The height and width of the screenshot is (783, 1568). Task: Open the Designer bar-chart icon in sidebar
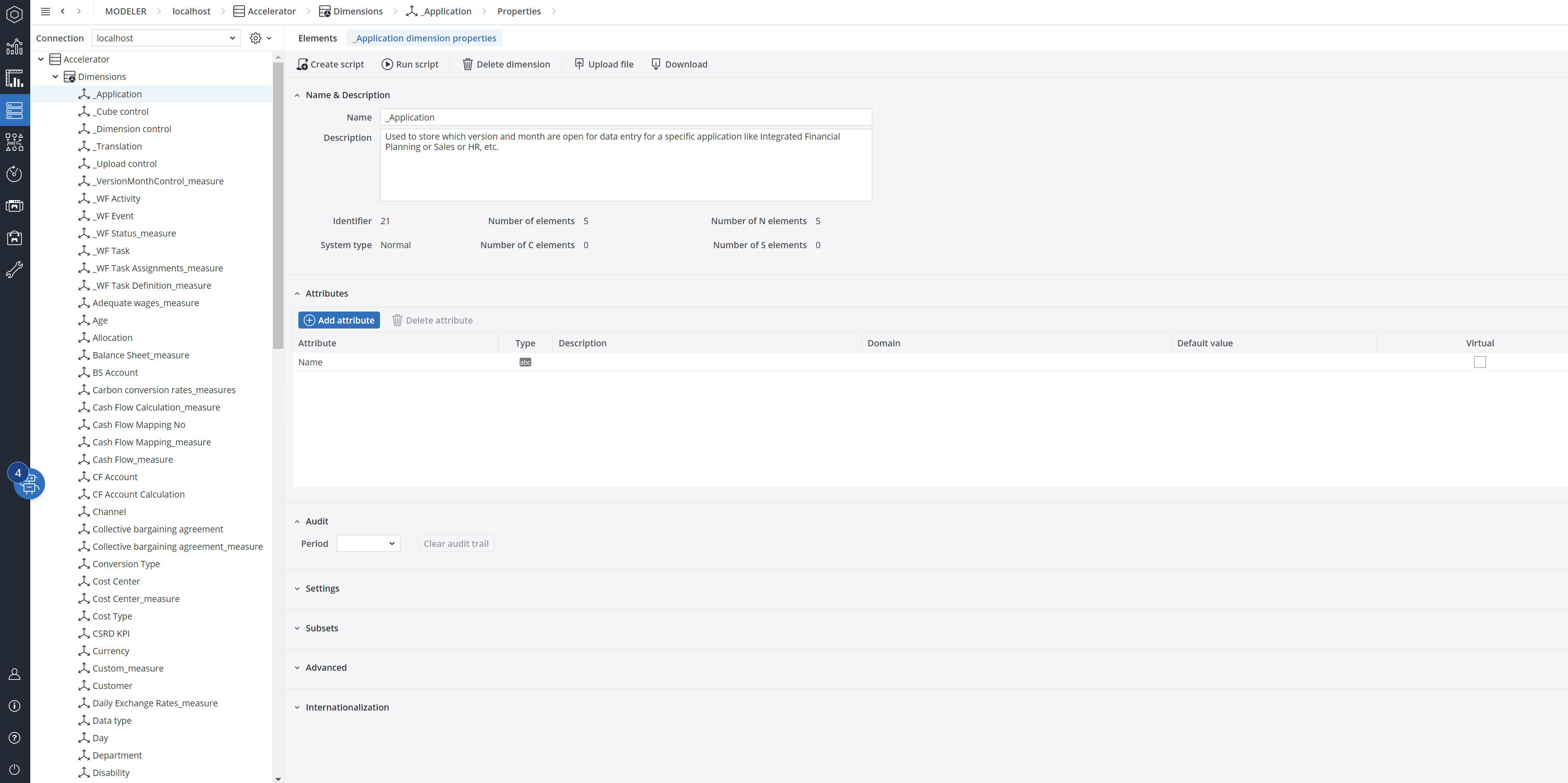15,78
